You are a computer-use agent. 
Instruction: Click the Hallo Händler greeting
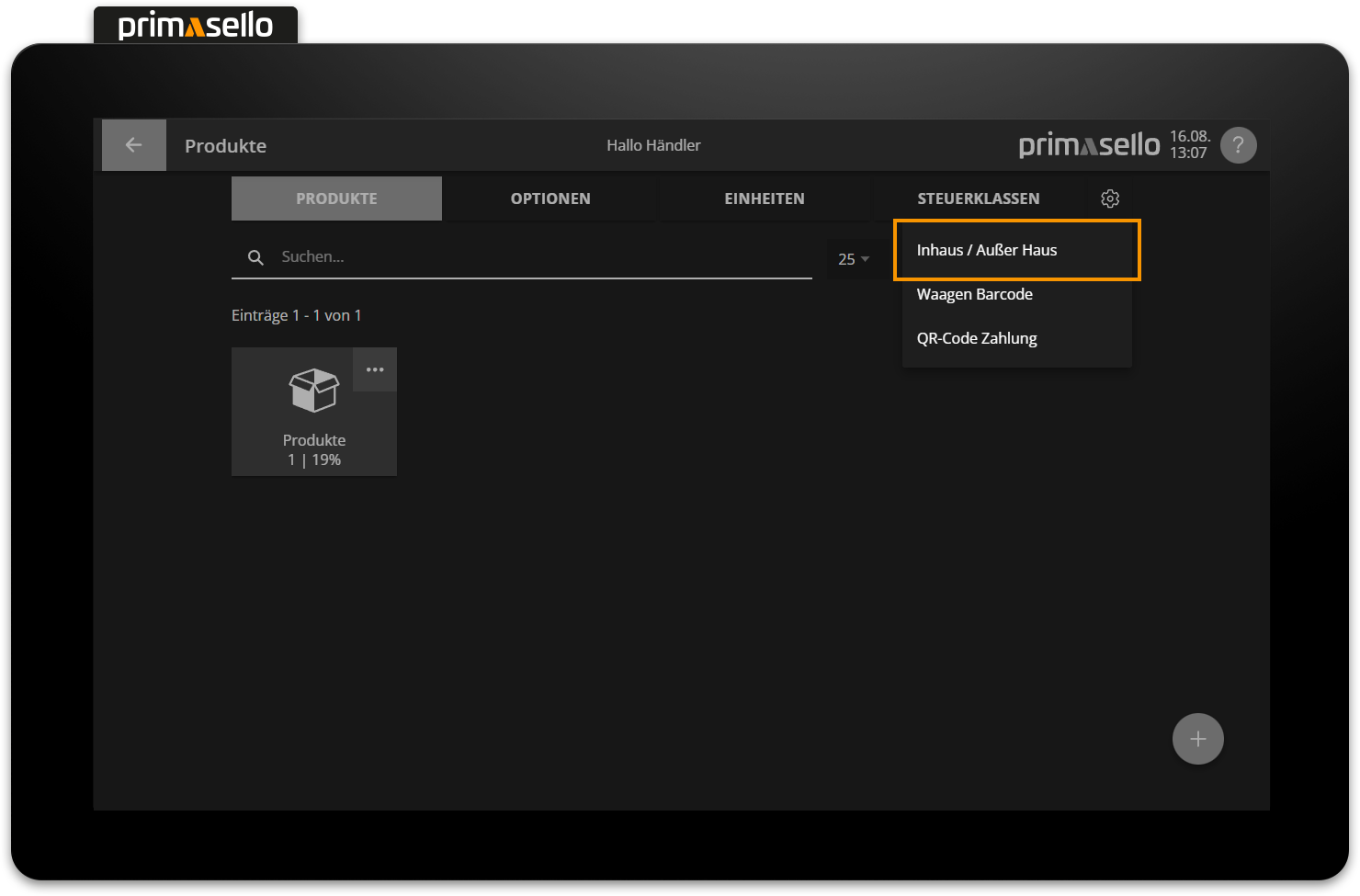[x=653, y=145]
